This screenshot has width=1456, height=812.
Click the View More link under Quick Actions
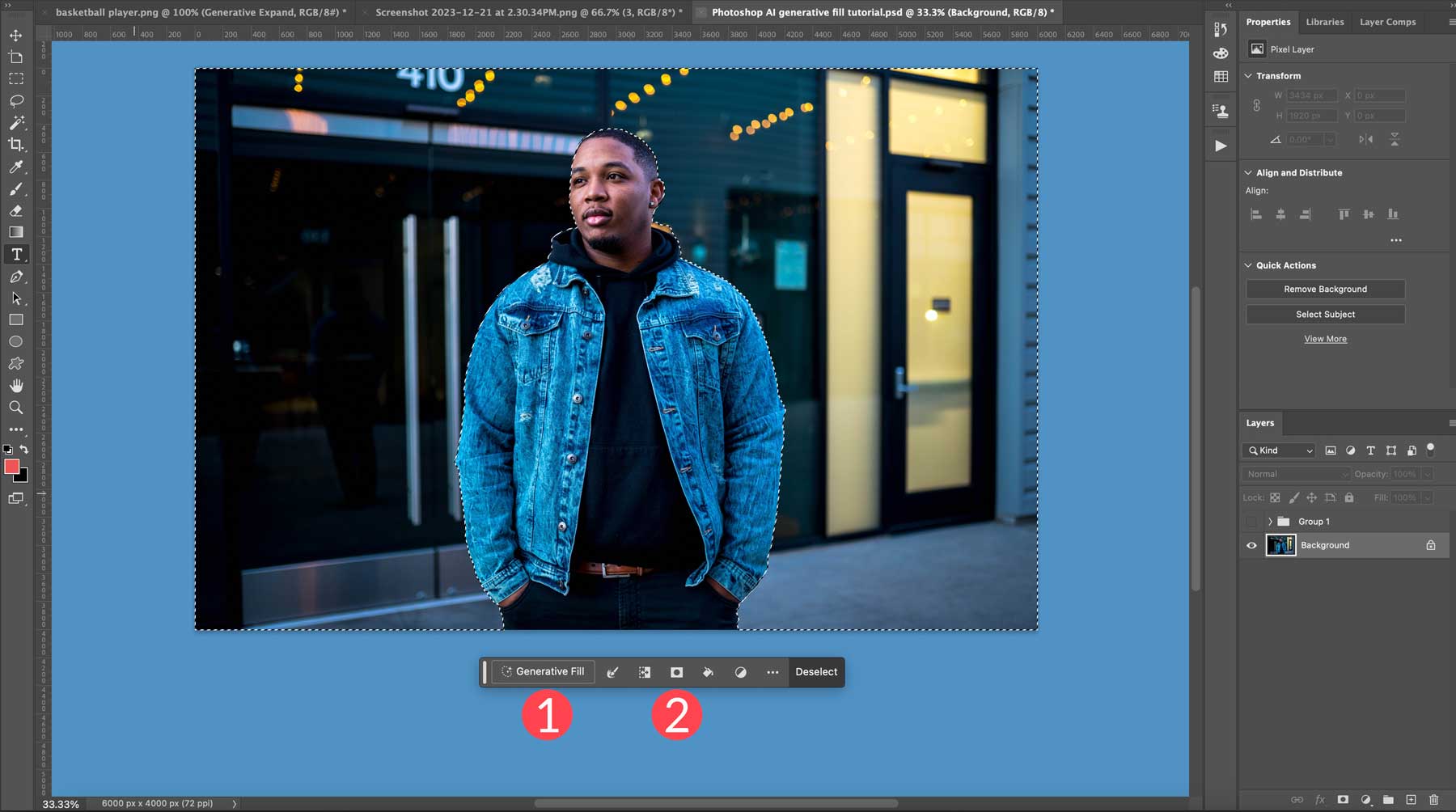point(1325,339)
